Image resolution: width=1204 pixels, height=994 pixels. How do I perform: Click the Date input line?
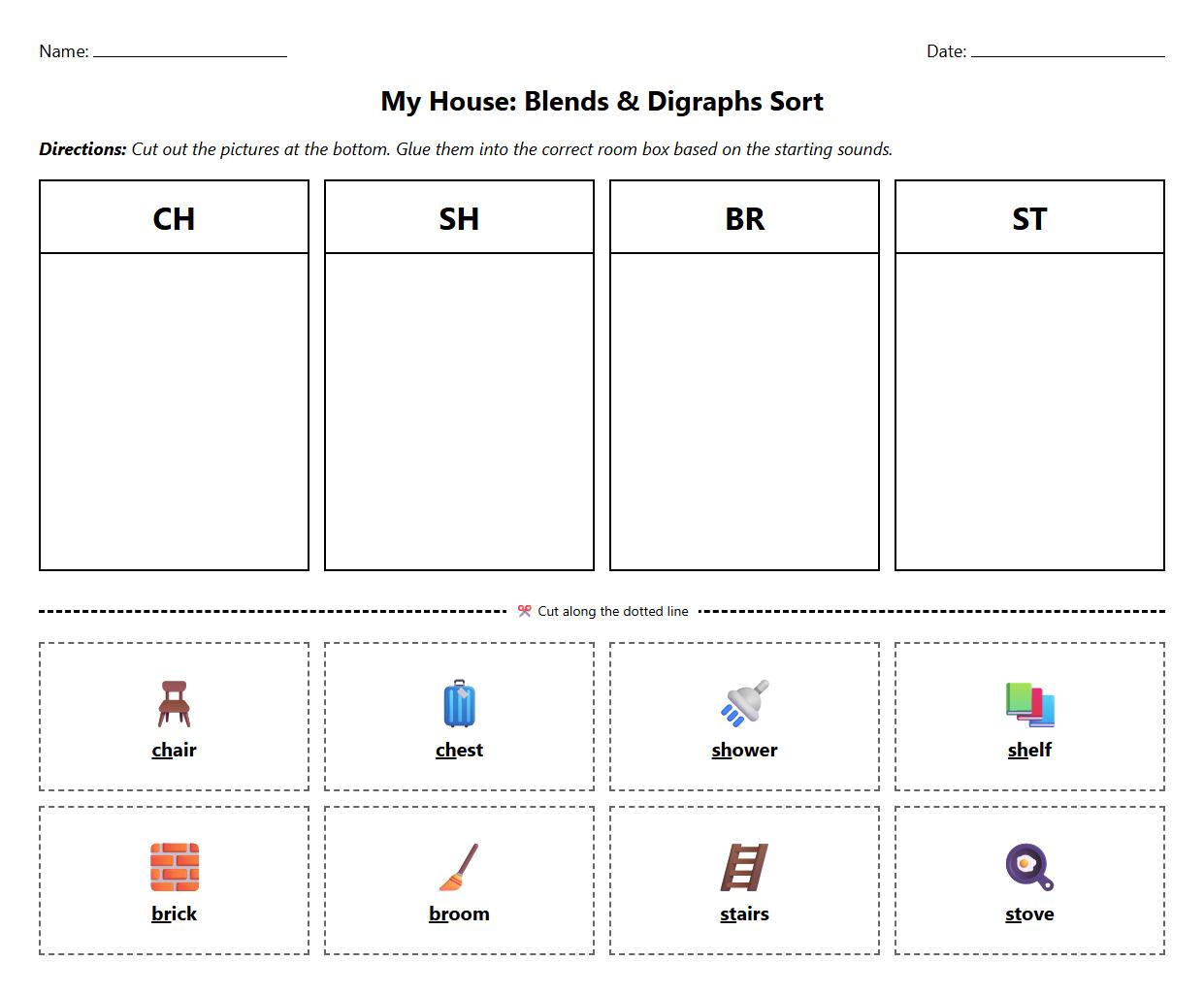tap(1069, 56)
